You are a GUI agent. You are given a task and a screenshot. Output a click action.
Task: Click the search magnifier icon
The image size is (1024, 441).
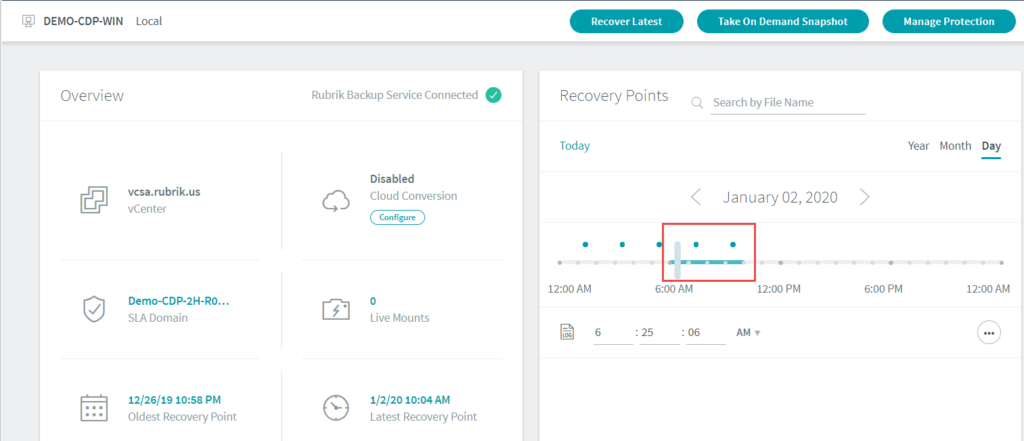click(x=697, y=103)
